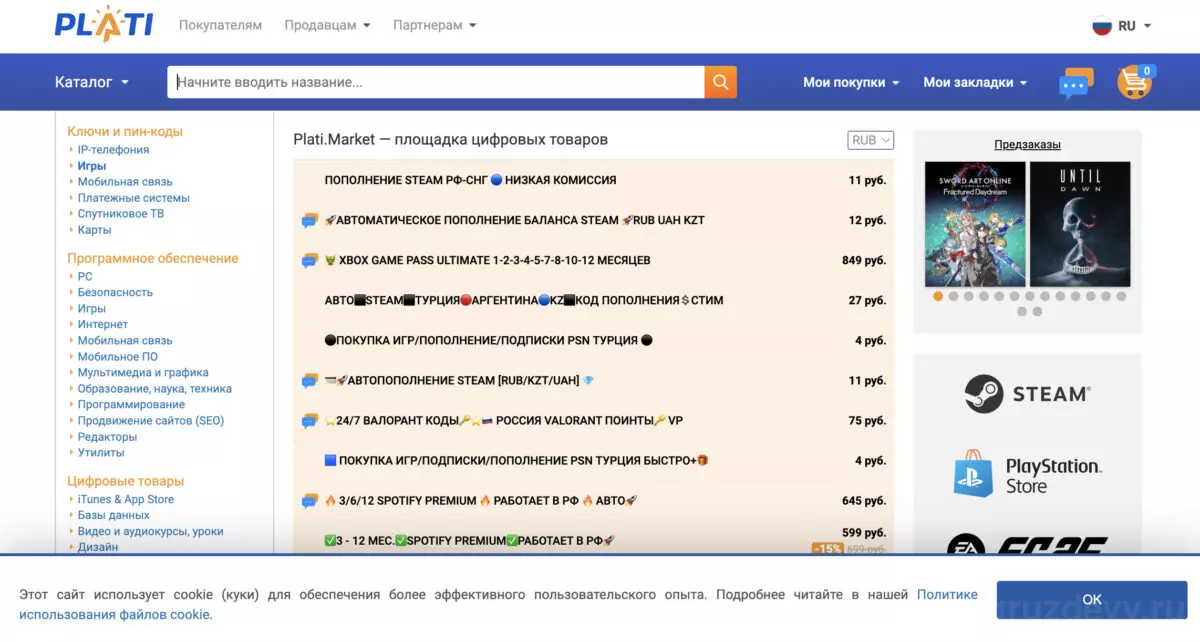Select Программирование category
Viewport: 1200px width, 642px height.
pos(131,405)
